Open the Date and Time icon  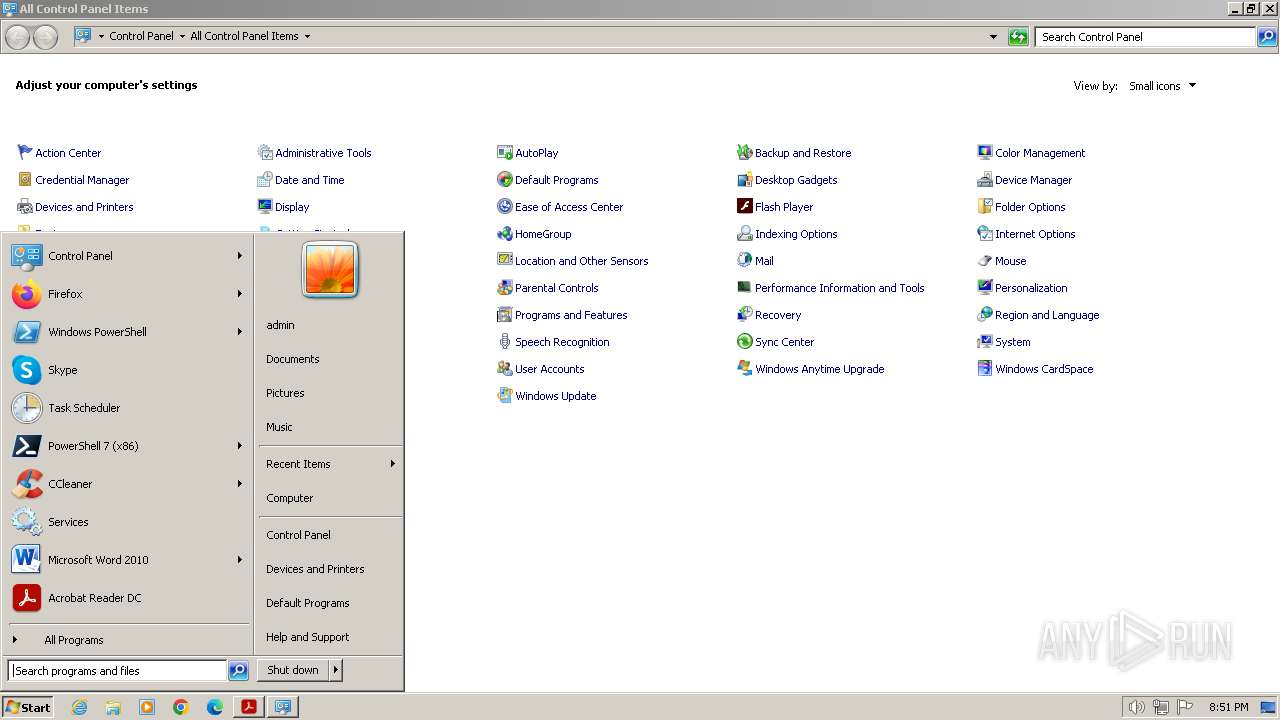click(x=265, y=180)
